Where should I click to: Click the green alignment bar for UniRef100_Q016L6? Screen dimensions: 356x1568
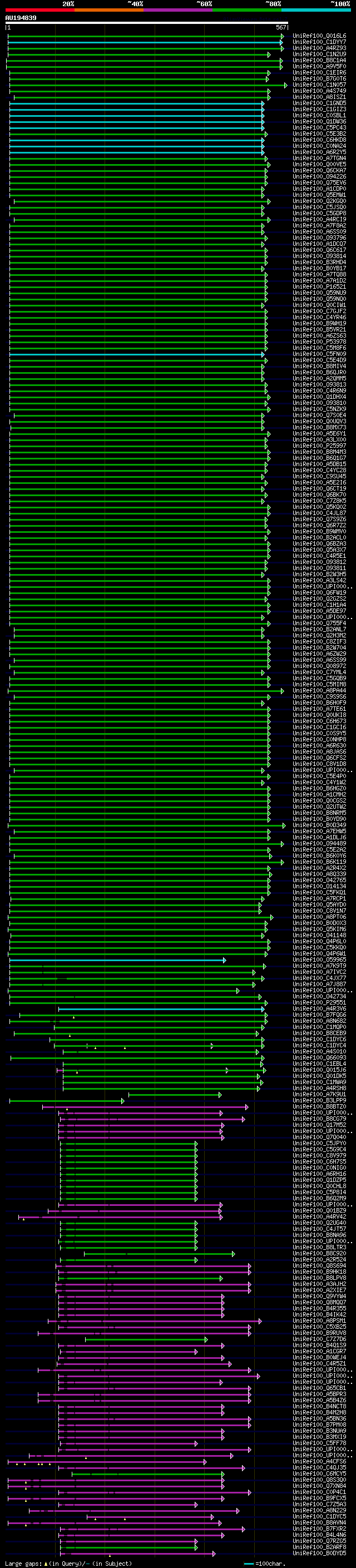pyautogui.click(x=145, y=37)
